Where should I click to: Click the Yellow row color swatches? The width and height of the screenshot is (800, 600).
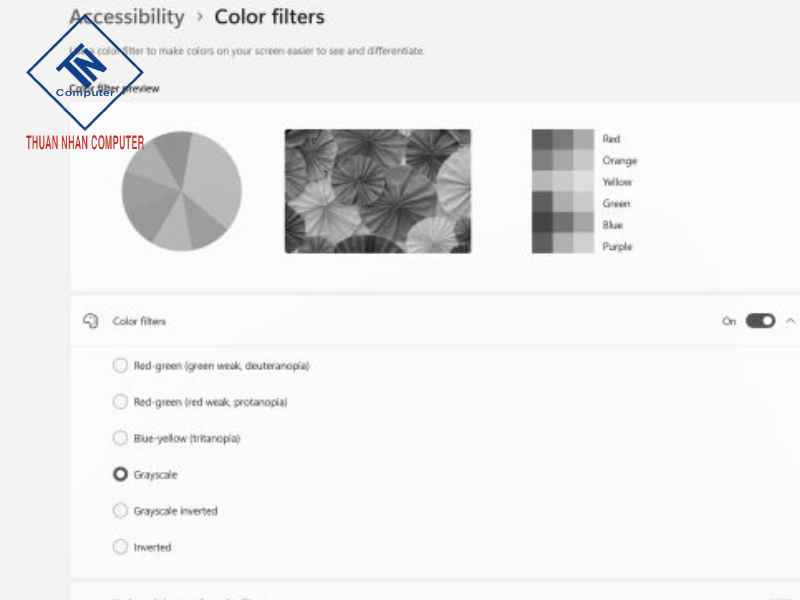click(562, 182)
